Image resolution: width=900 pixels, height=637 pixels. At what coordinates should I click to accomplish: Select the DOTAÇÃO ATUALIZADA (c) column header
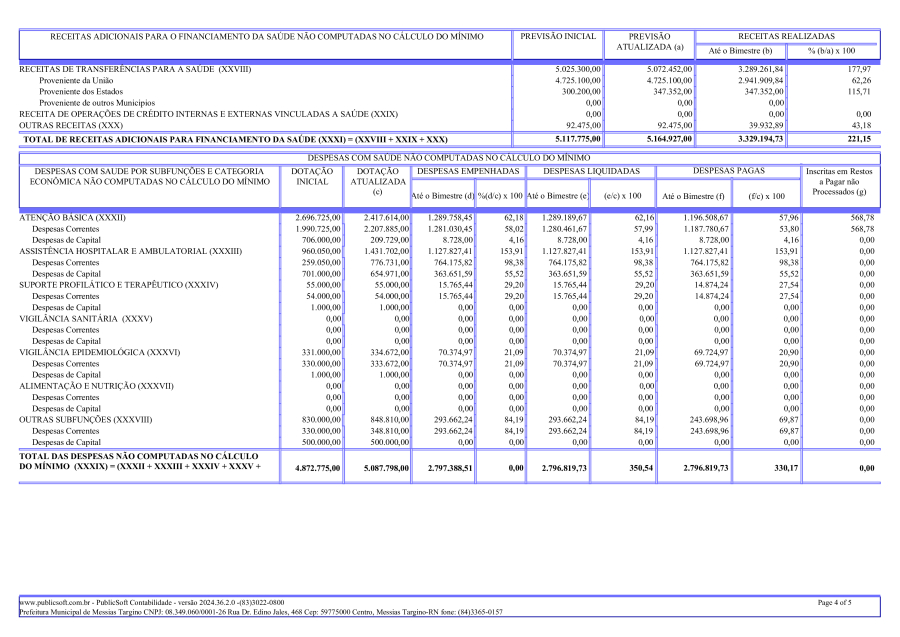coord(377,182)
